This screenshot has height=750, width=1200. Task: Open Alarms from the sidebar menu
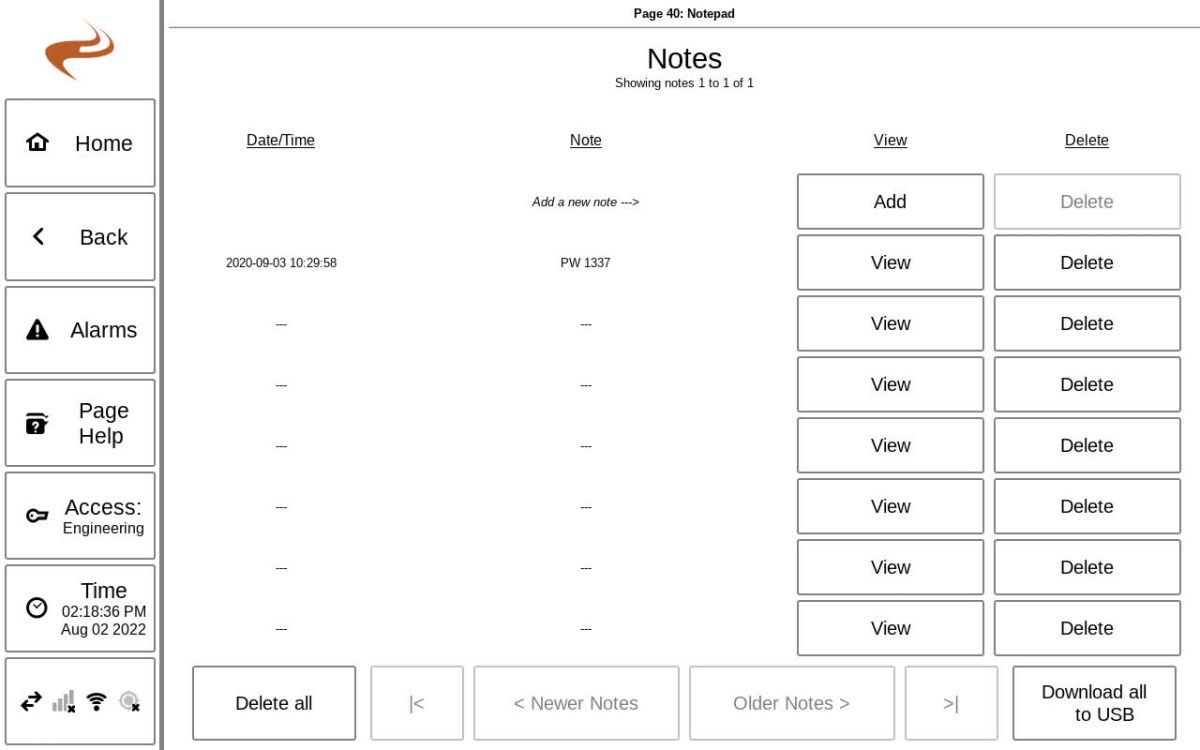[80, 329]
